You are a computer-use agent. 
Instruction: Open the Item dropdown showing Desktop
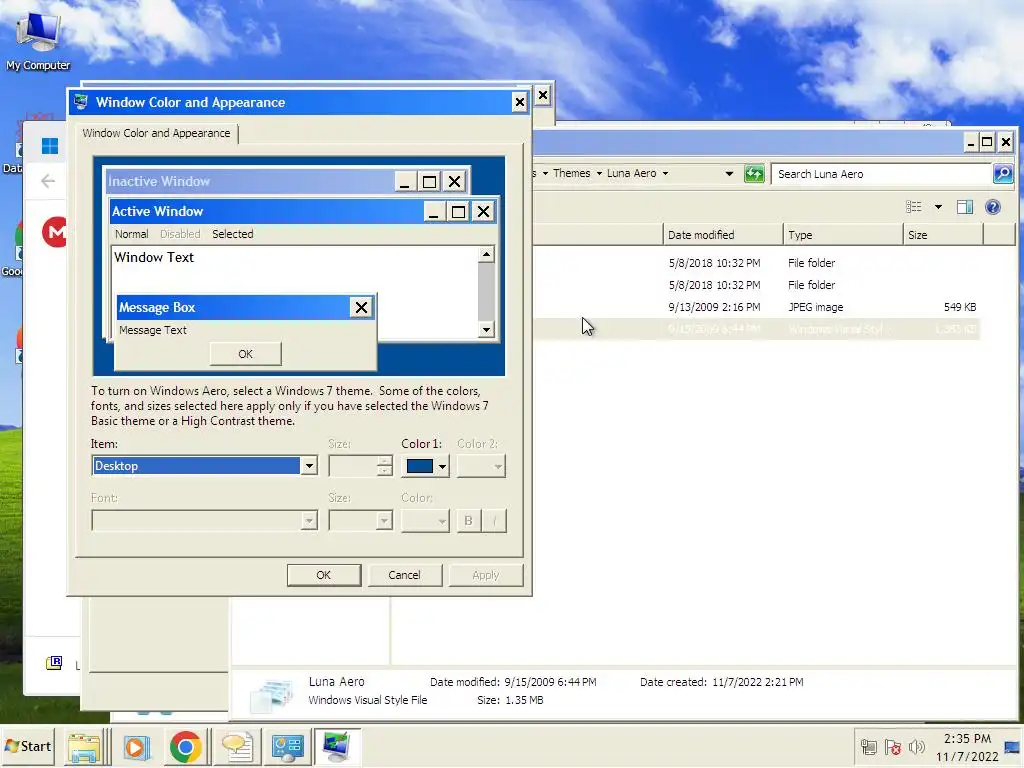(x=309, y=466)
